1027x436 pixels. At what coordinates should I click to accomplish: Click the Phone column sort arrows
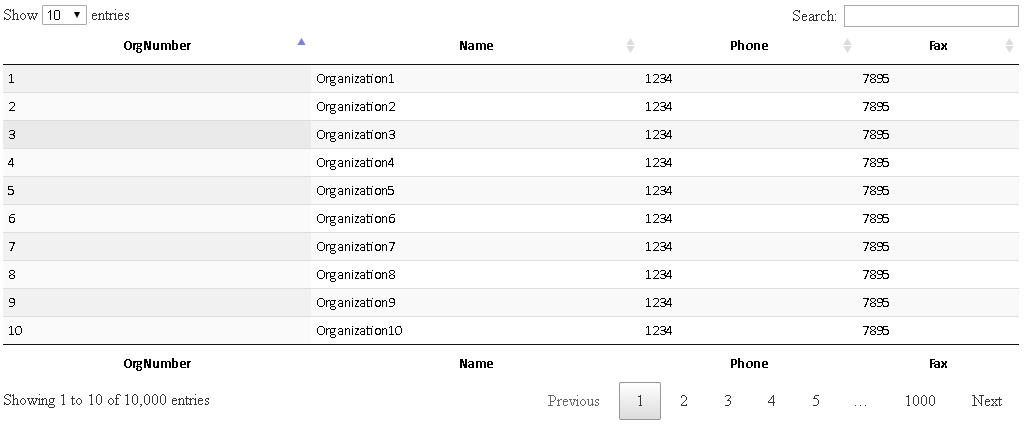pyautogui.click(x=847, y=45)
